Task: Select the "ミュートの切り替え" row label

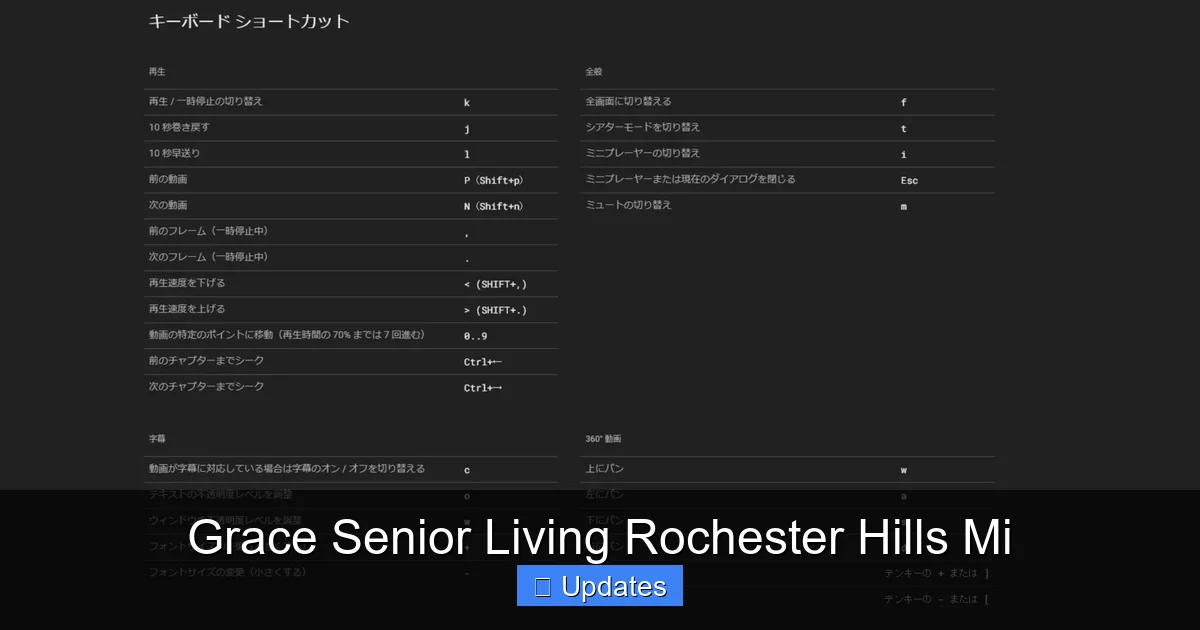Action: point(628,206)
